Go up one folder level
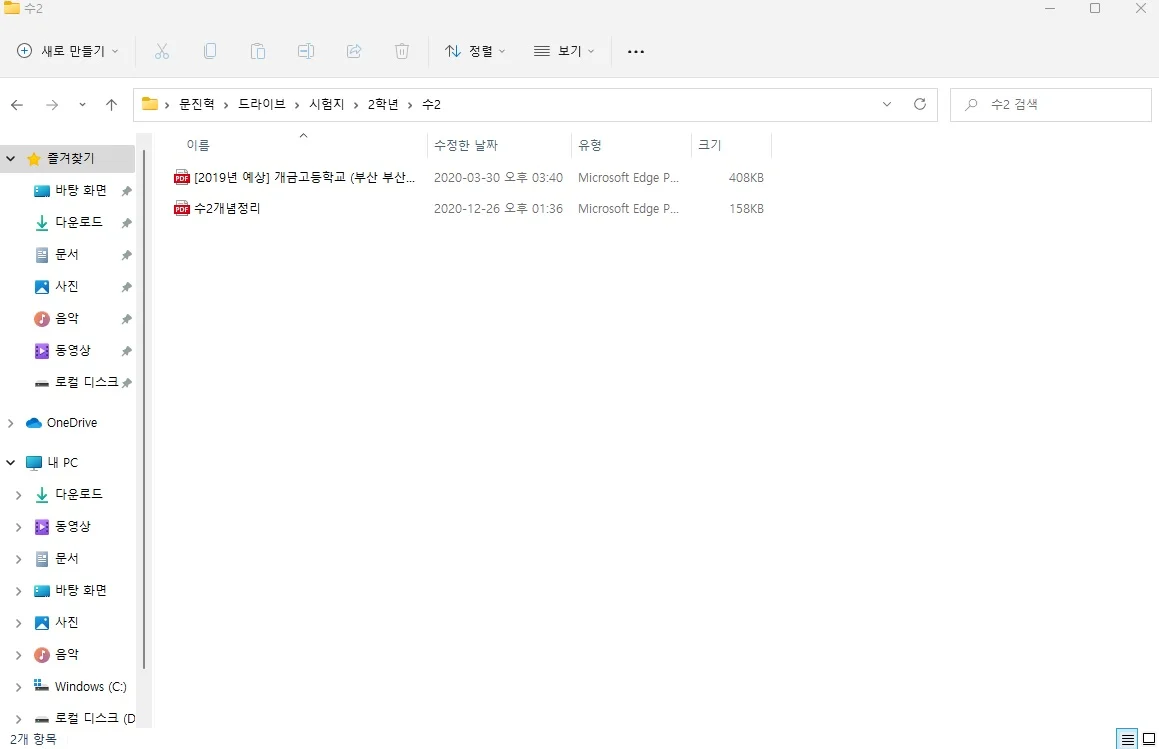1159x749 pixels. point(112,105)
